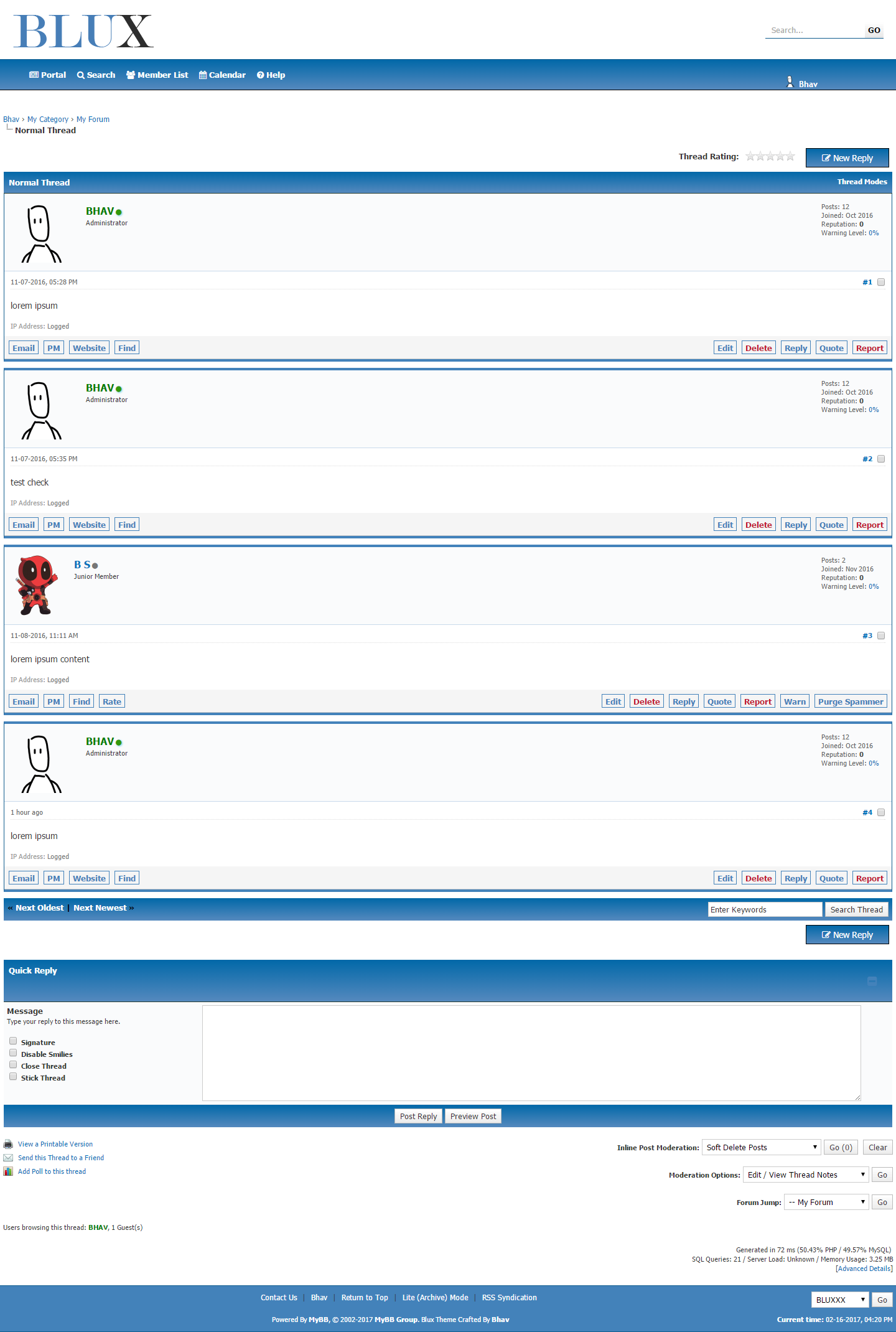The height and width of the screenshot is (1332, 896).
Task: Select checkbox for post #1
Action: [881, 282]
